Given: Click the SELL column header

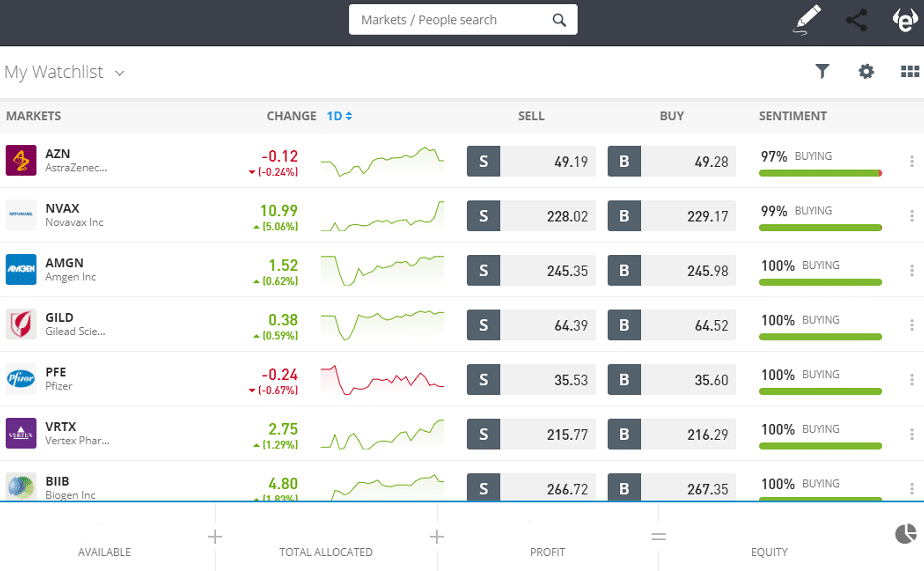Looking at the screenshot, I should click(x=531, y=116).
